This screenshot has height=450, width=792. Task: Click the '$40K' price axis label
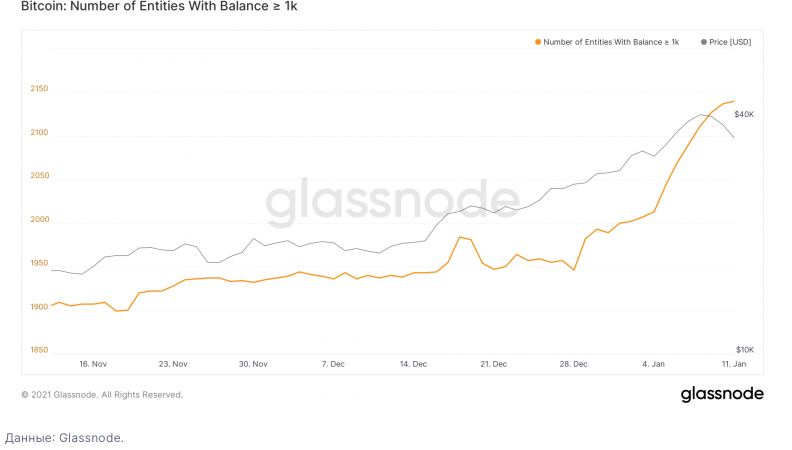coord(744,116)
